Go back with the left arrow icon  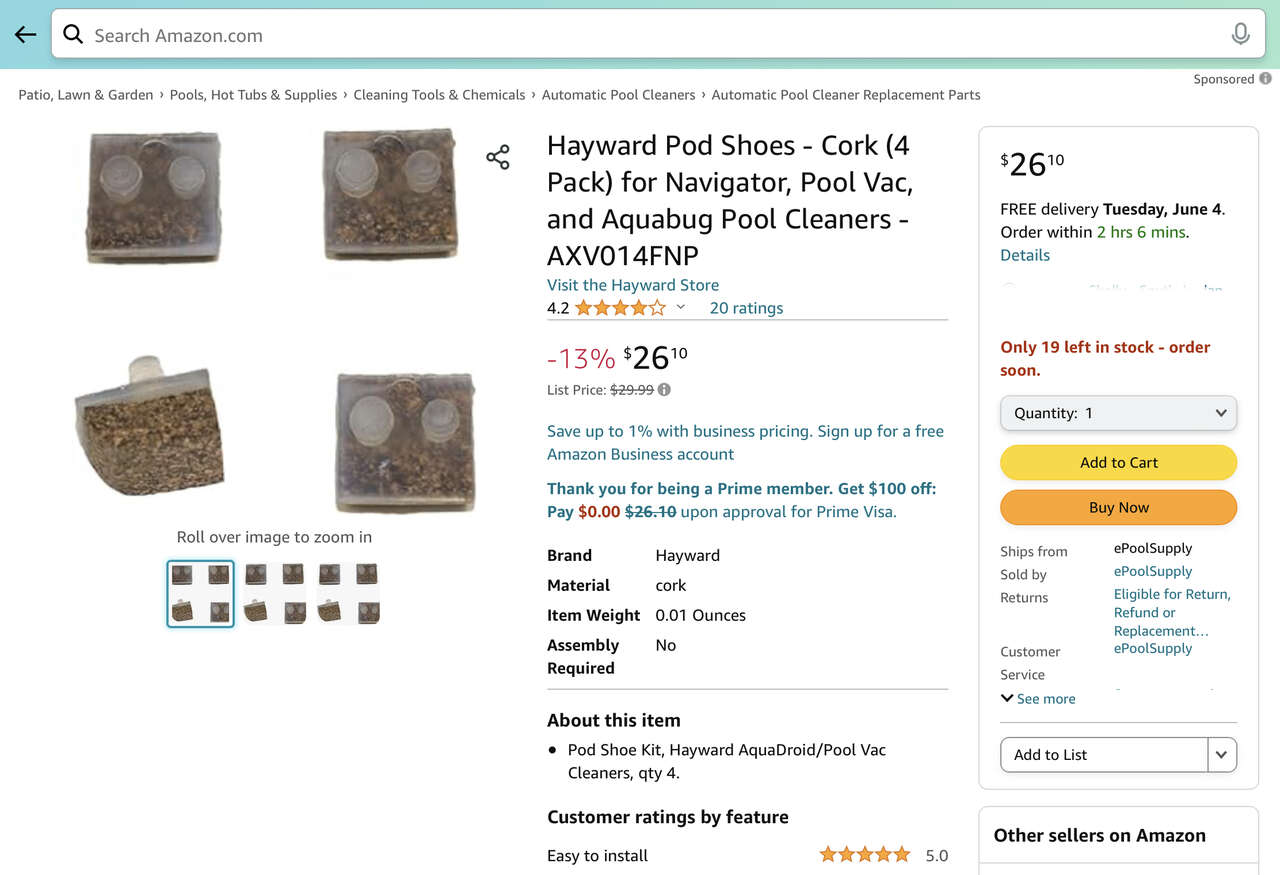tap(25, 35)
